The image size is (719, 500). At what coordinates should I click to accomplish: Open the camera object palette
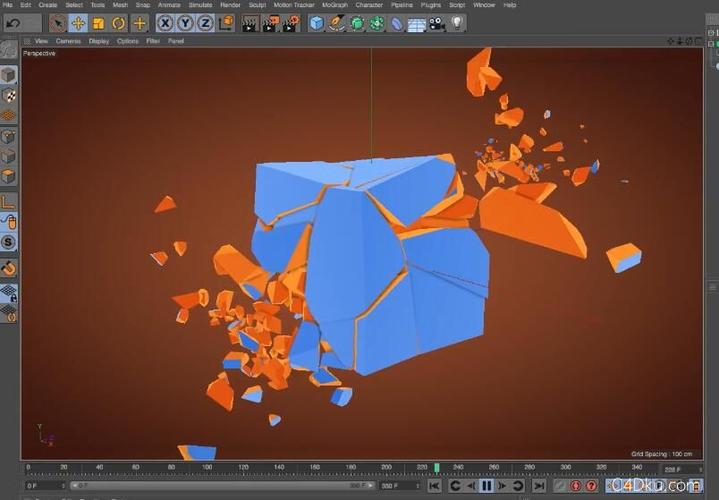pyautogui.click(x=437, y=23)
